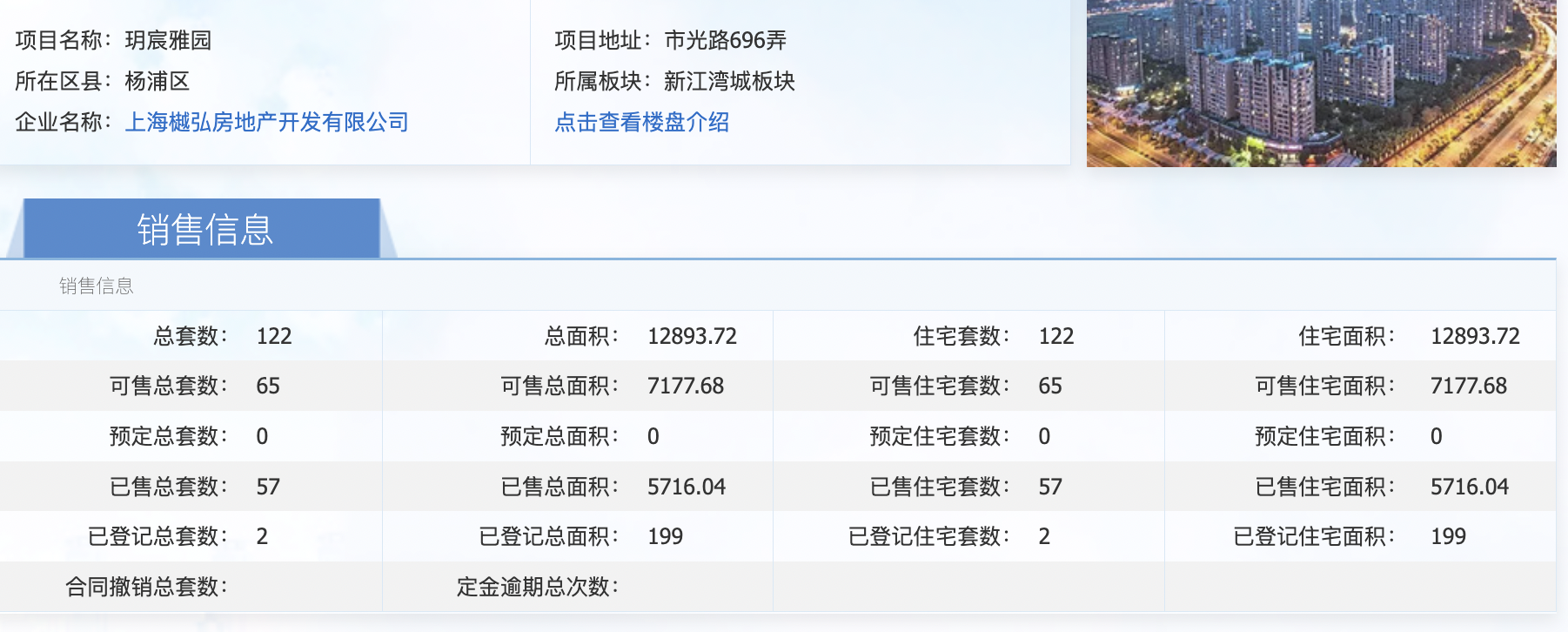Click the 可售总面积 value 7177.68
The image size is (1568, 632).
(x=685, y=386)
